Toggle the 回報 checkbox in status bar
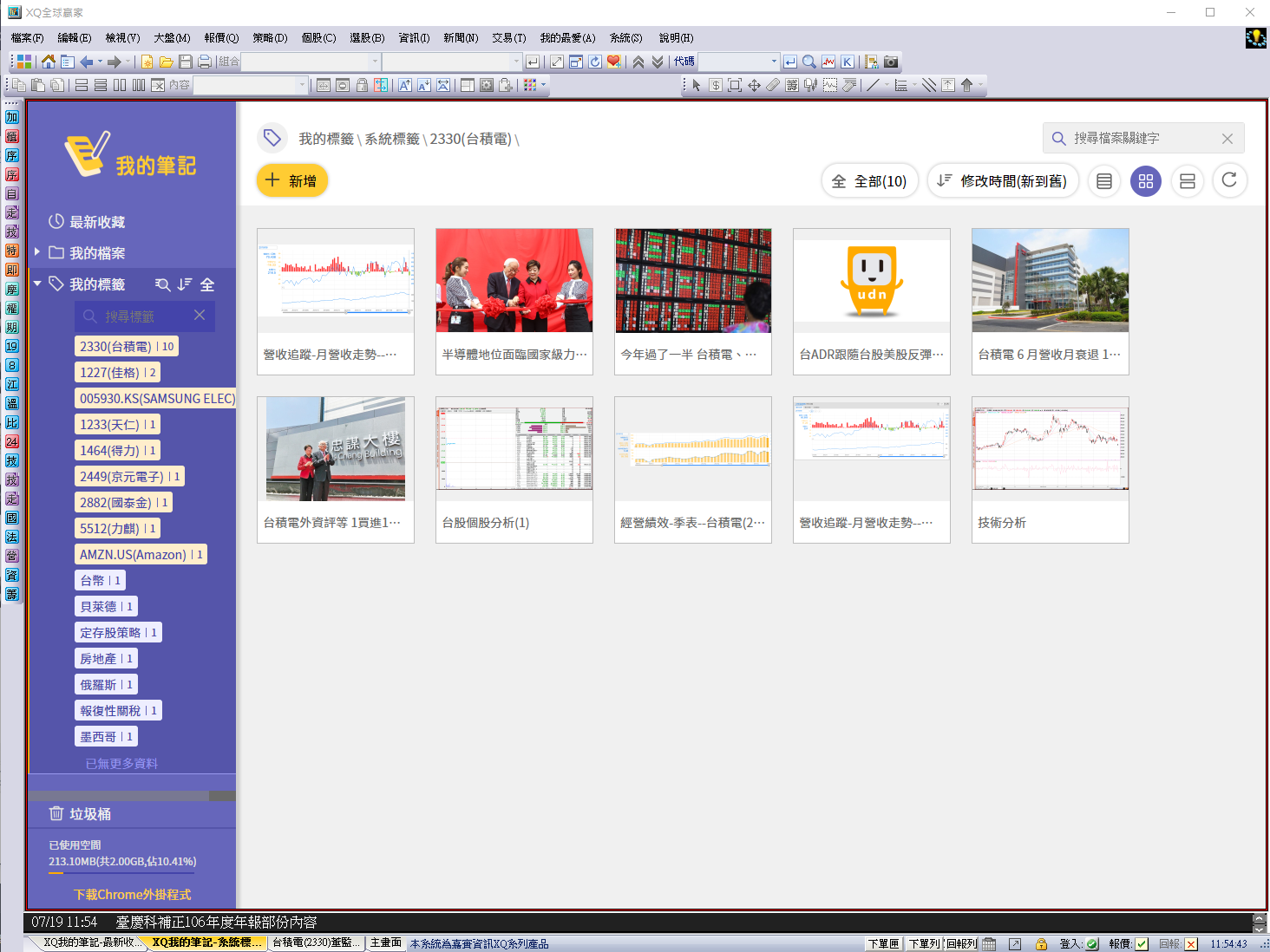 pos(1191,944)
